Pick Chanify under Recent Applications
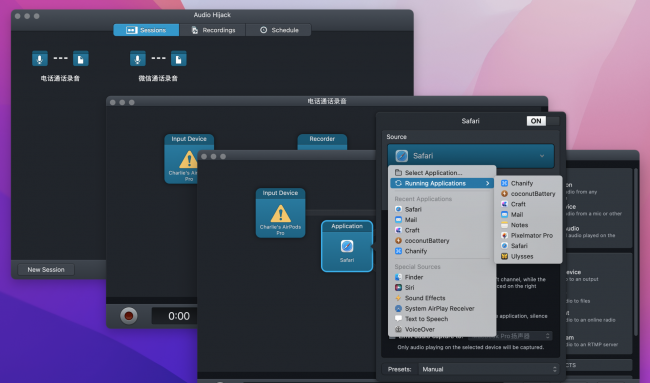The width and height of the screenshot is (650, 383). pyautogui.click(x=442, y=251)
